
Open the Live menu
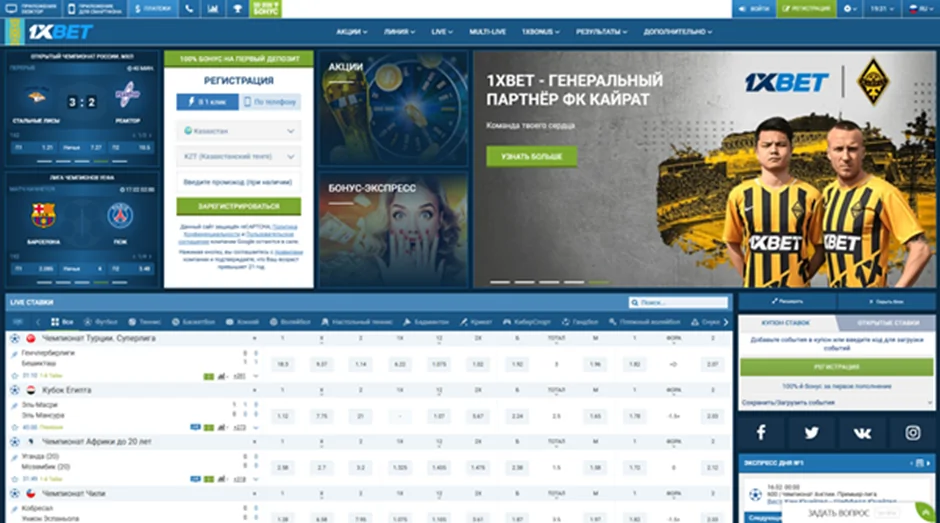tap(442, 32)
